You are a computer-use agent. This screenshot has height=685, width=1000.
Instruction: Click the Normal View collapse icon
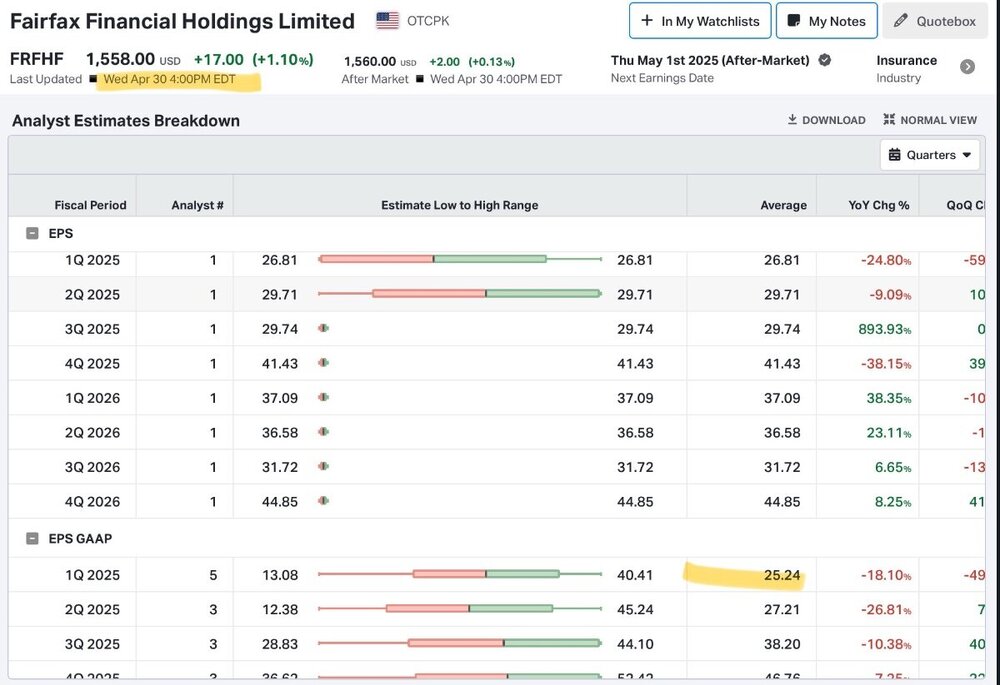pyautogui.click(x=889, y=119)
